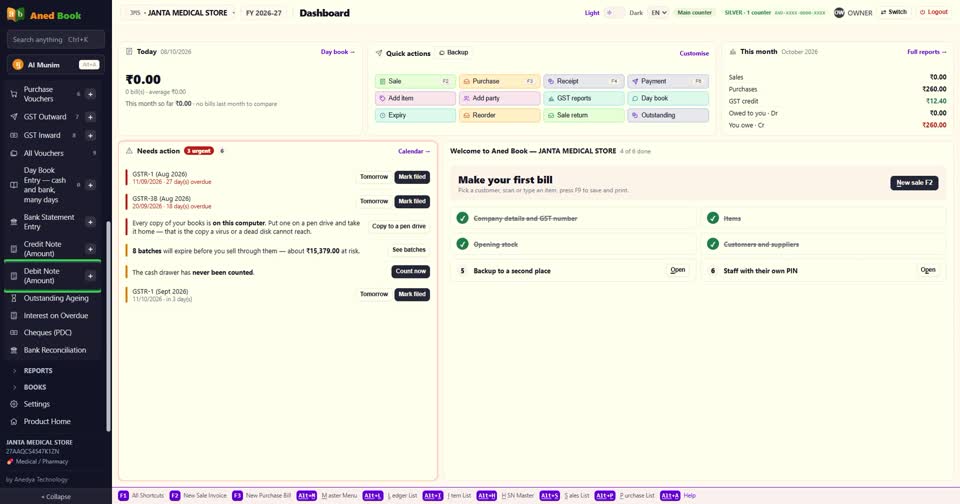This screenshot has width=960, height=504.
Task: Click the See batches button
Action: [x=409, y=250]
